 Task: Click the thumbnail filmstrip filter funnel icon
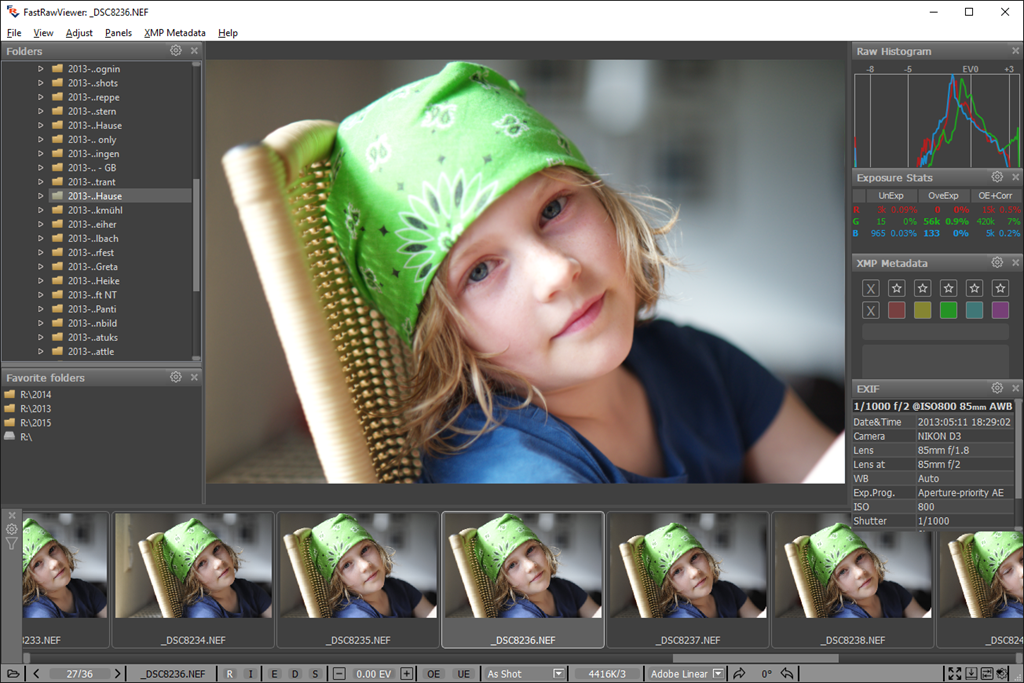point(11,544)
